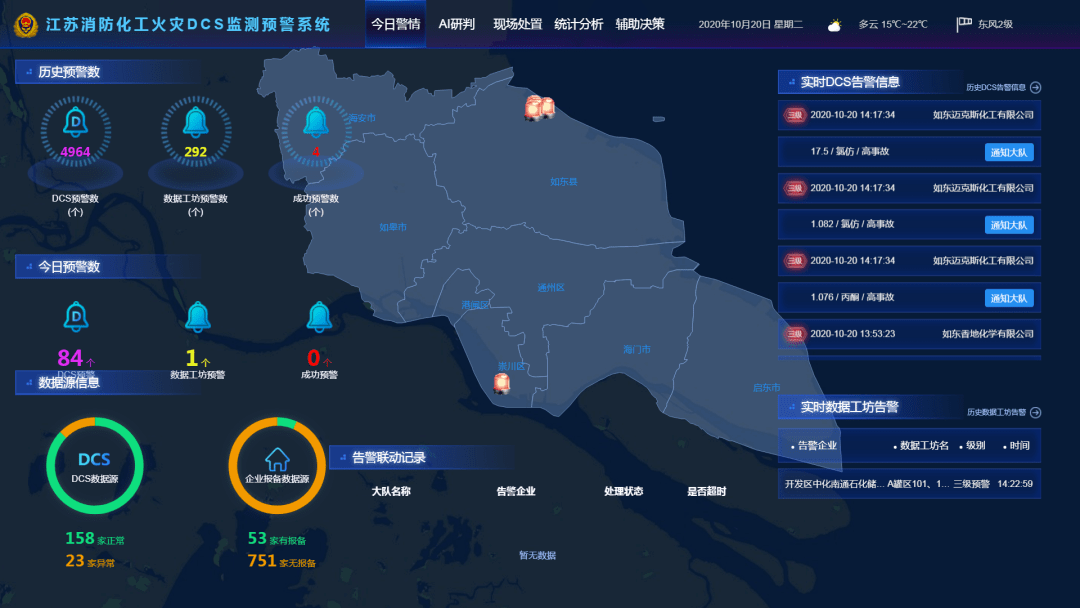Select the 如东县 region on the map
Image resolution: width=1080 pixels, height=608 pixels.
pos(564,182)
